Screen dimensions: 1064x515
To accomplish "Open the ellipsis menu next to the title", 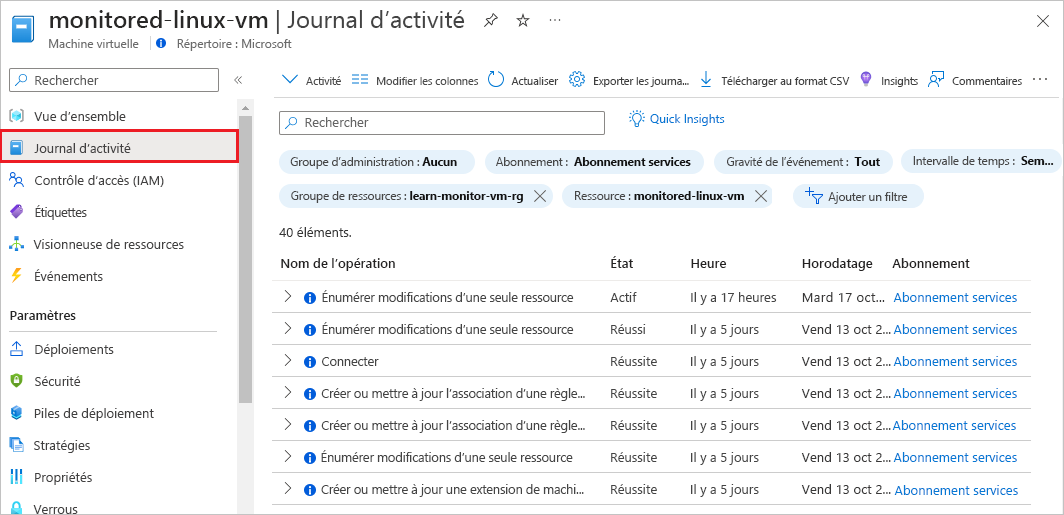I will [x=555, y=21].
